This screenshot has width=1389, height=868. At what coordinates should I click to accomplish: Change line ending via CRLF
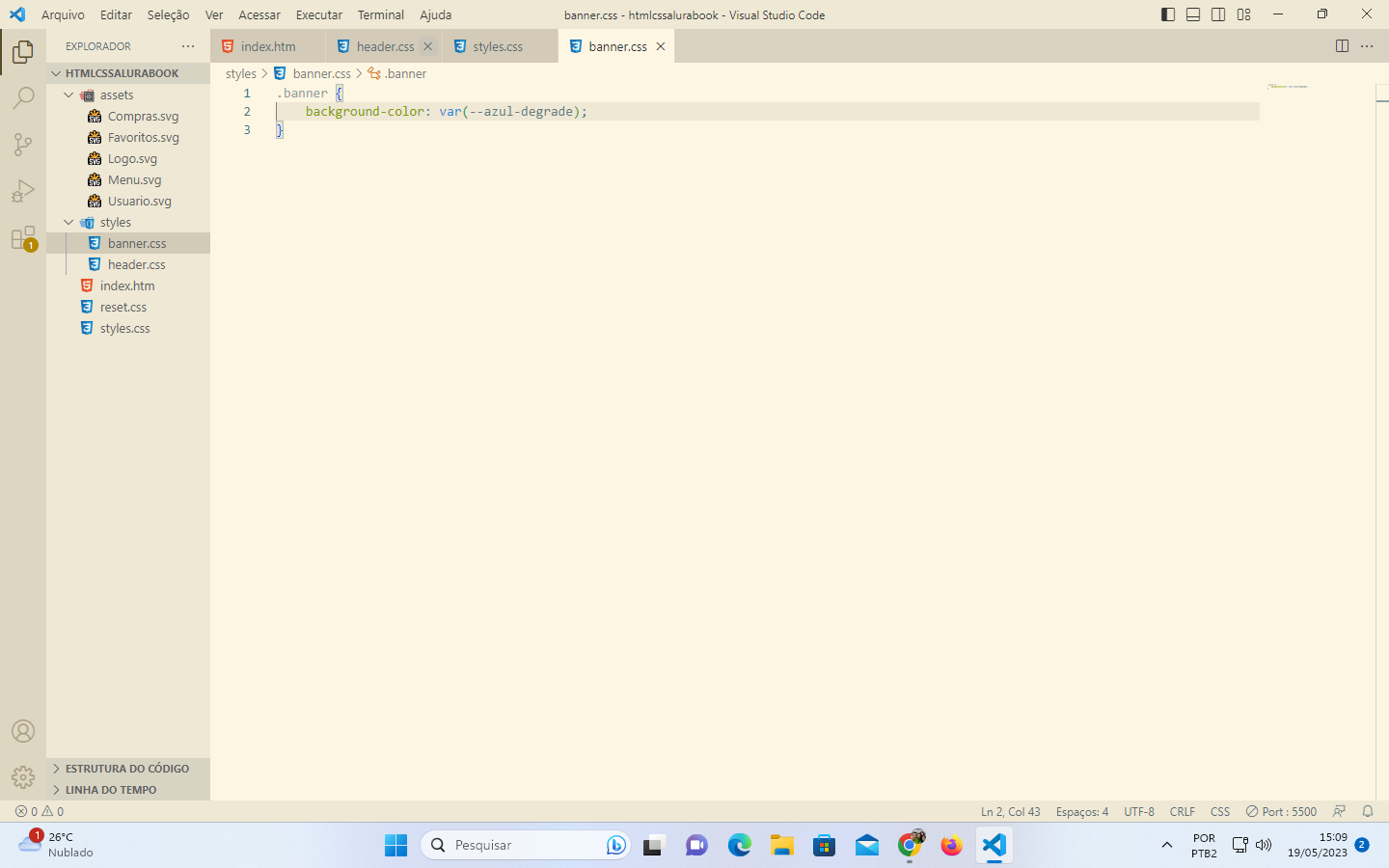1183,811
